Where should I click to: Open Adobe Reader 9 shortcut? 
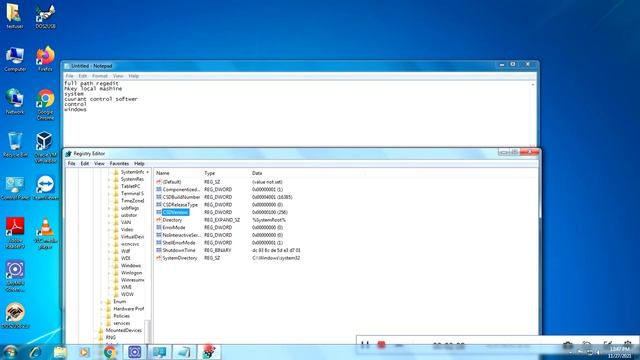point(15,233)
